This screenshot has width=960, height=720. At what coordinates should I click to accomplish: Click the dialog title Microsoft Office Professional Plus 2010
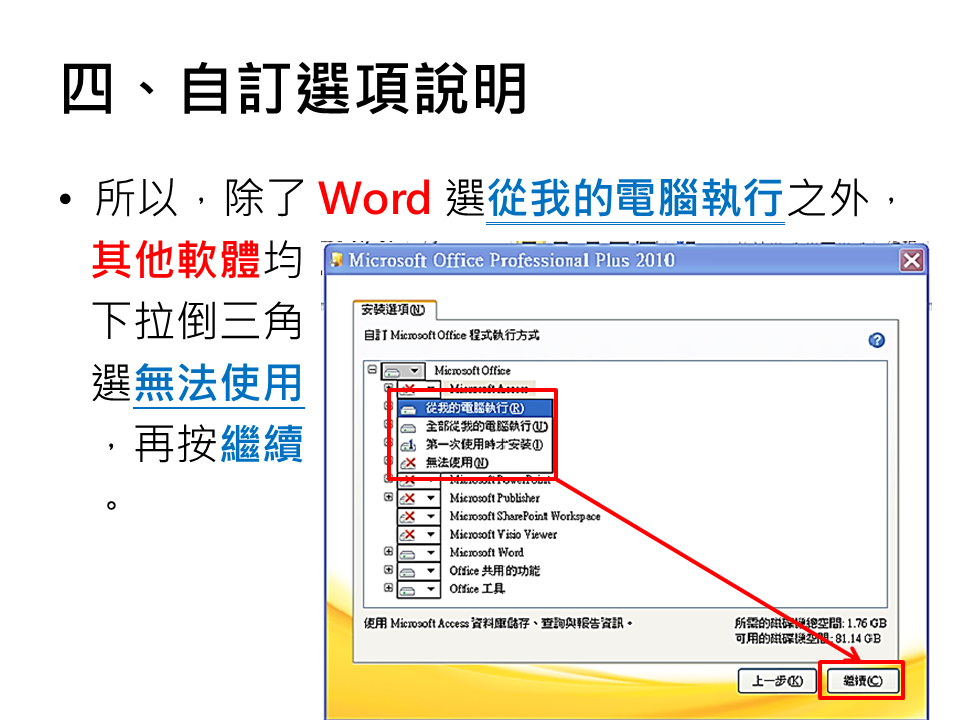[x=512, y=260]
